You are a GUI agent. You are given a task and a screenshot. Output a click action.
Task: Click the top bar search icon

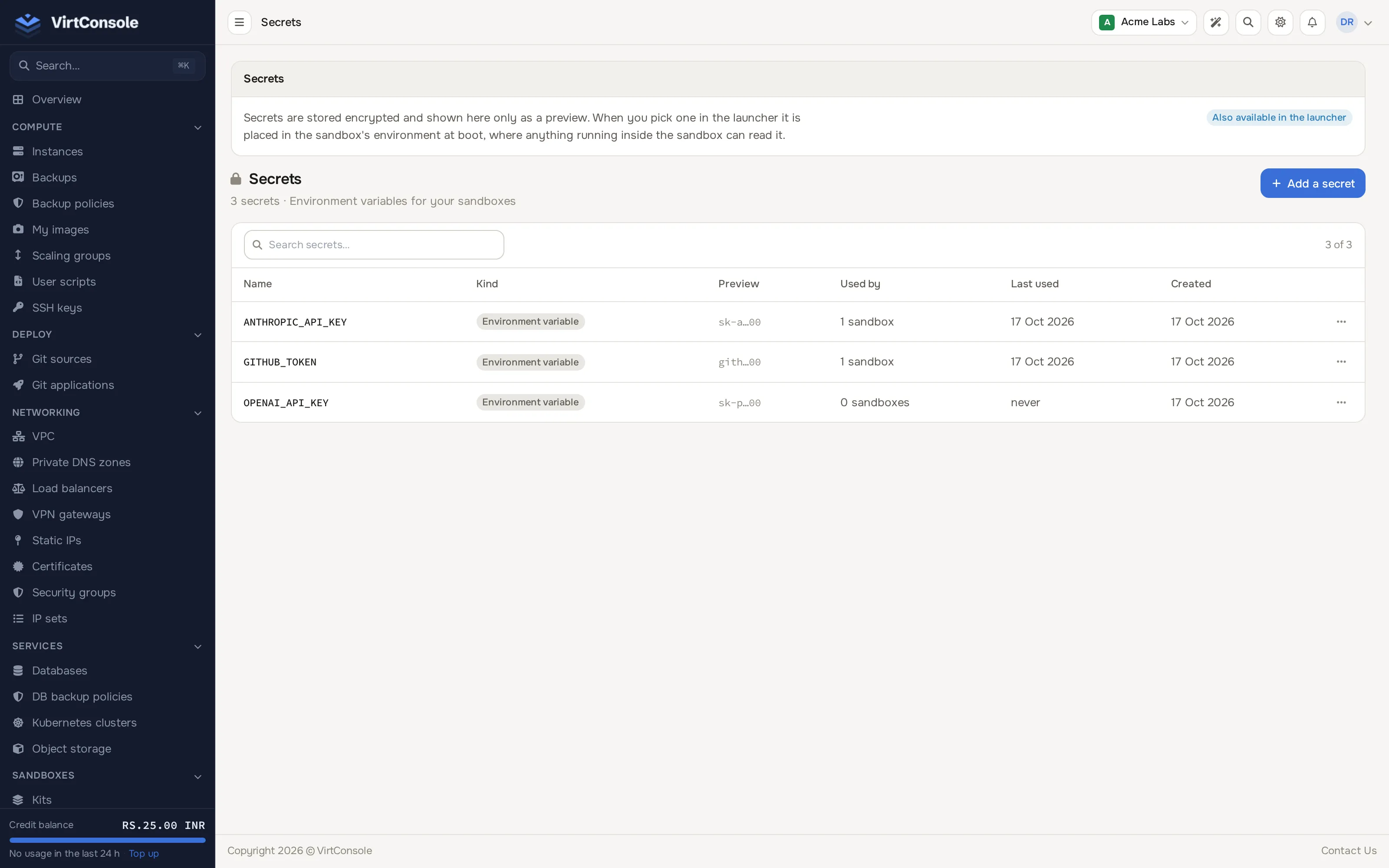pyautogui.click(x=1248, y=23)
